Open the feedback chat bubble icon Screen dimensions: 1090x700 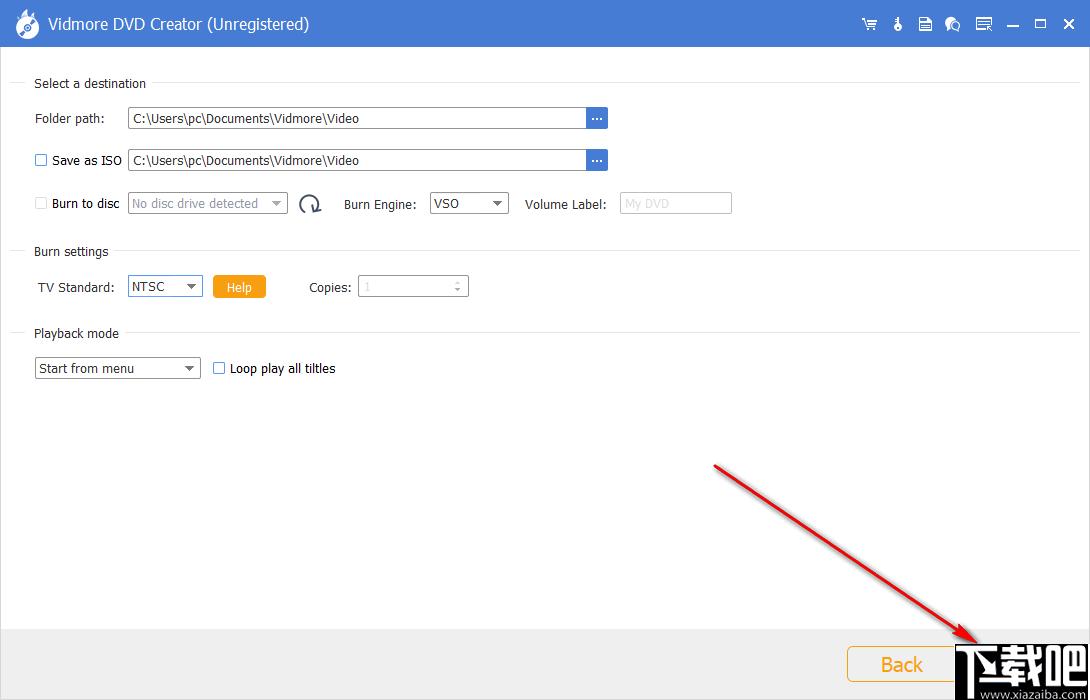click(952, 24)
